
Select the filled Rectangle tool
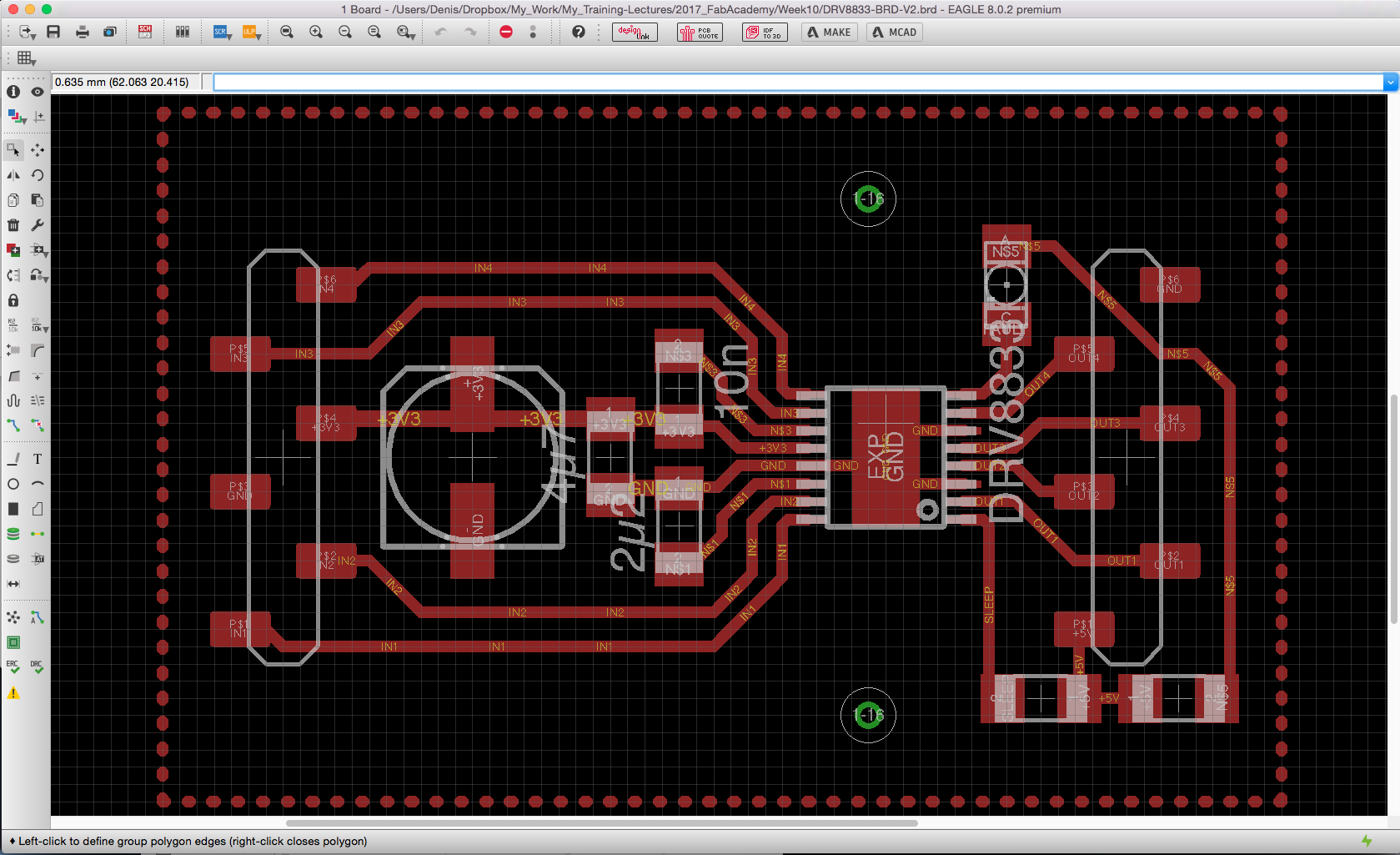click(x=13, y=509)
